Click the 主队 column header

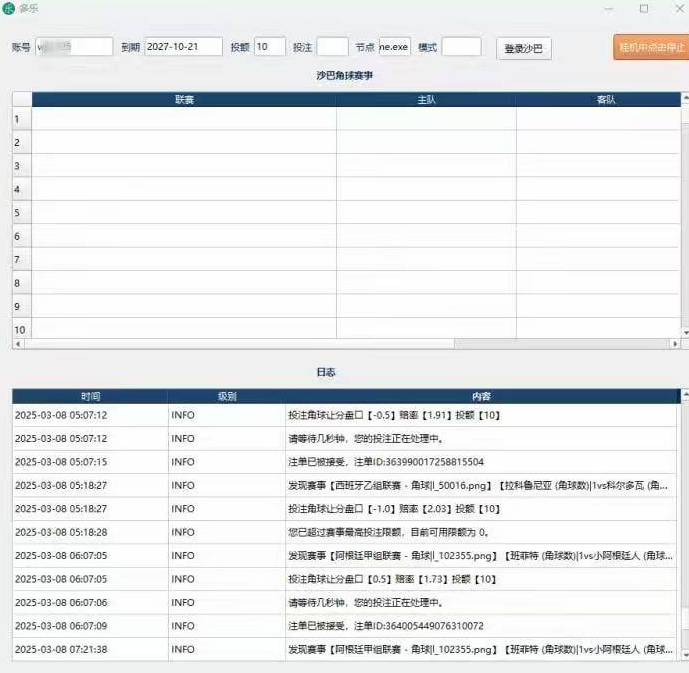tap(426, 99)
